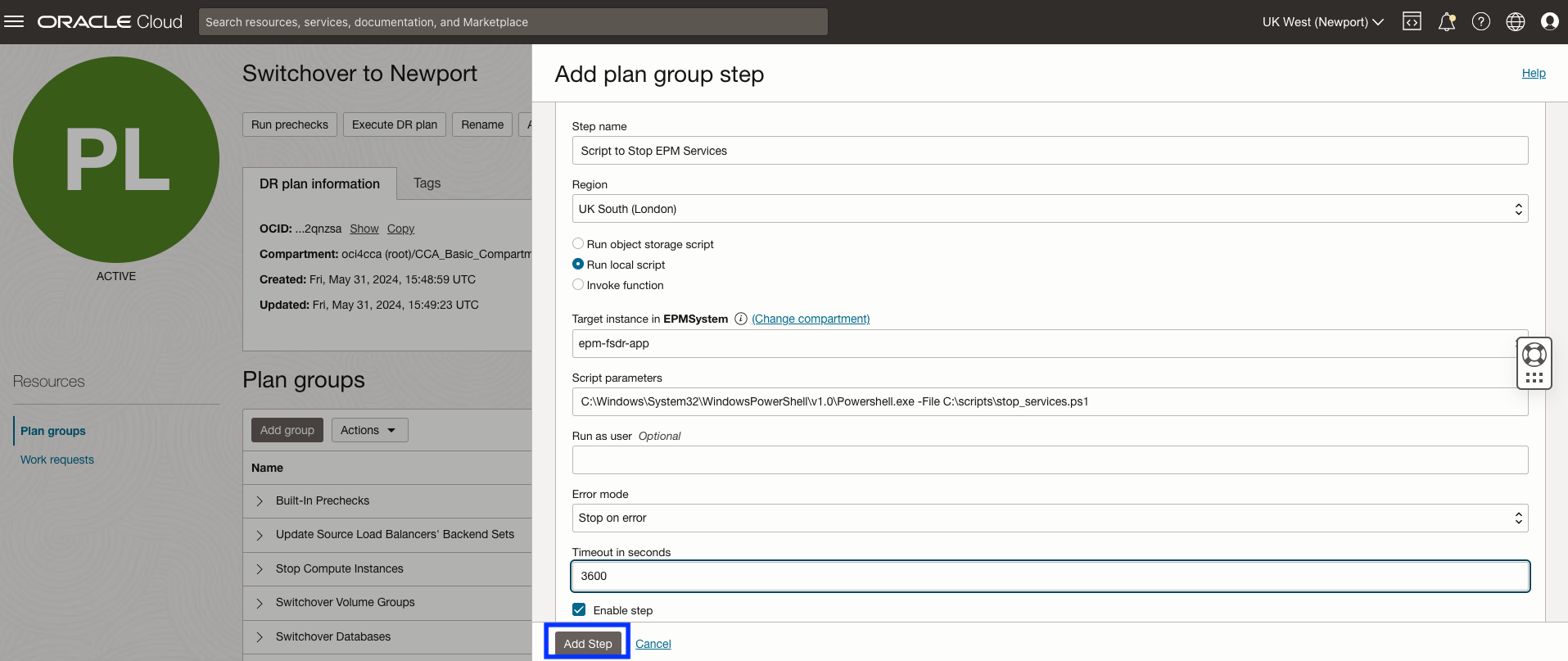This screenshot has height=661, width=1568.
Task: Switch to the Tags tab
Action: point(427,183)
